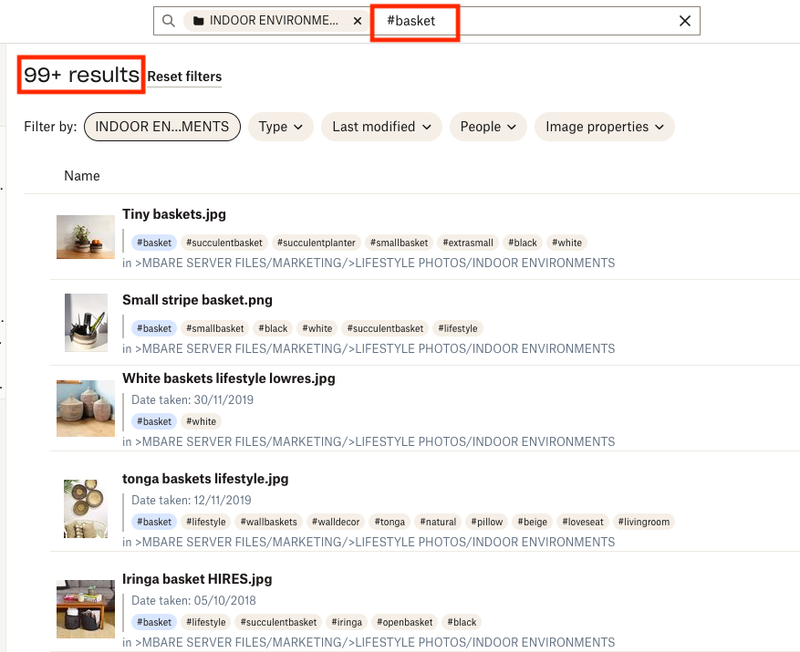Click the #tonga tag
The height and width of the screenshot is (652, 800).
click(389, 522)
